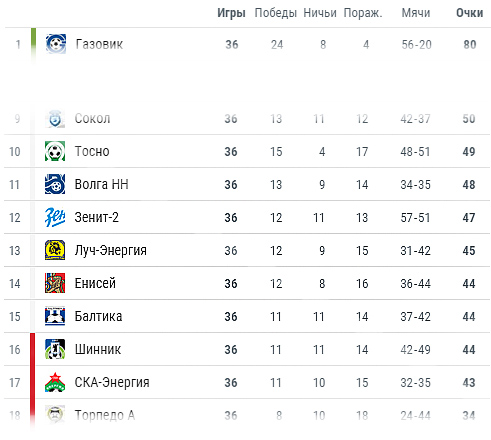
Task: Sort table by Игры column header
Action: coord(231,13)
